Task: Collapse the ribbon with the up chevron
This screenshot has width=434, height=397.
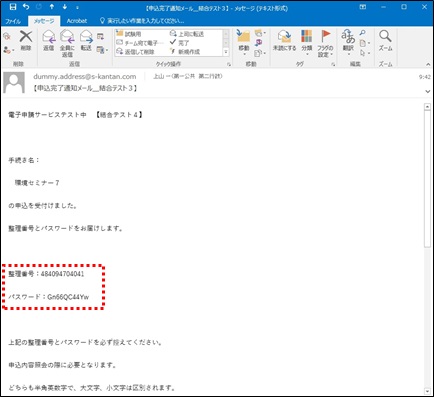Action: click(428, 64)
